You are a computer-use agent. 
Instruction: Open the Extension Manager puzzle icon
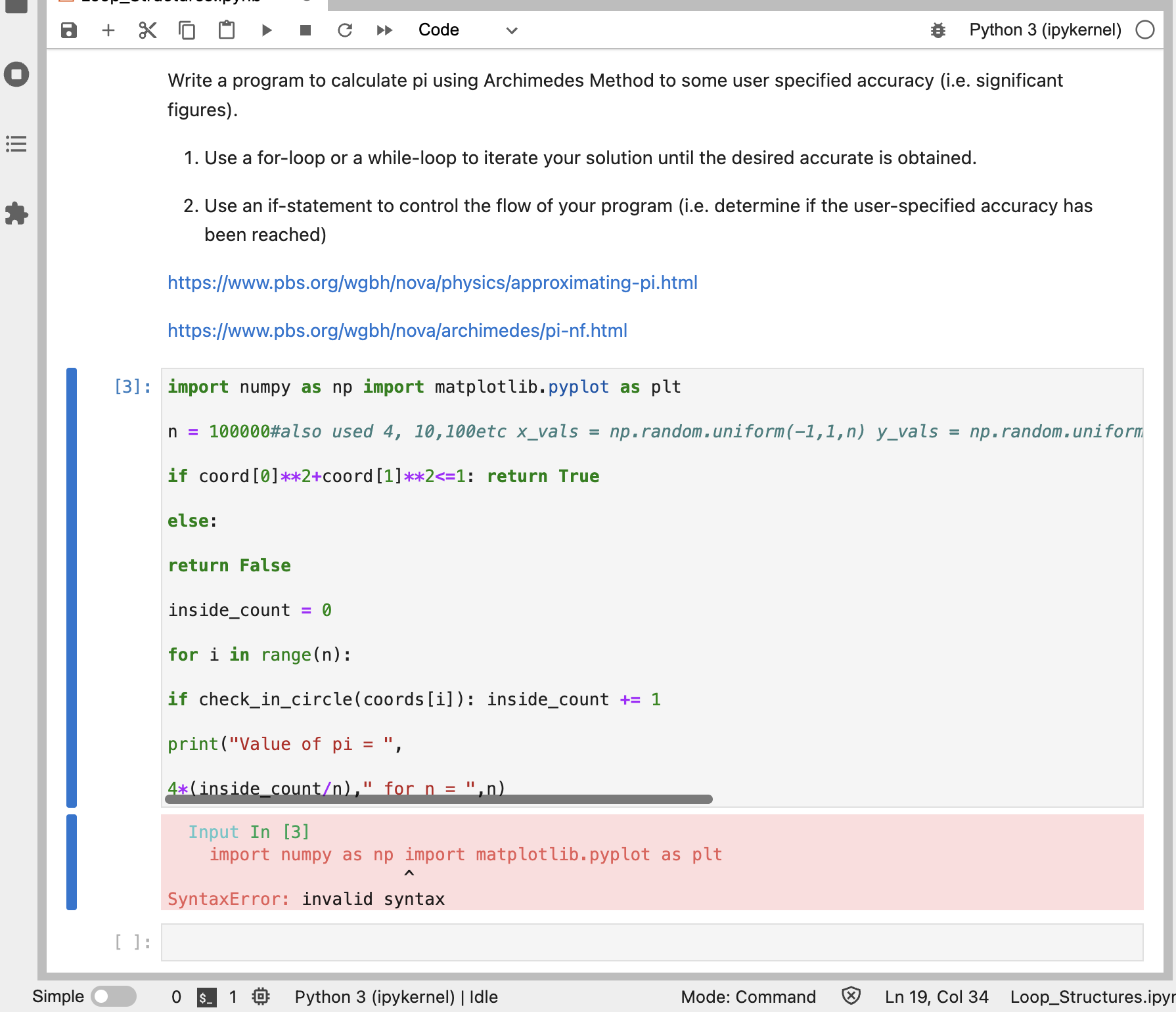[x=16, y=213]
